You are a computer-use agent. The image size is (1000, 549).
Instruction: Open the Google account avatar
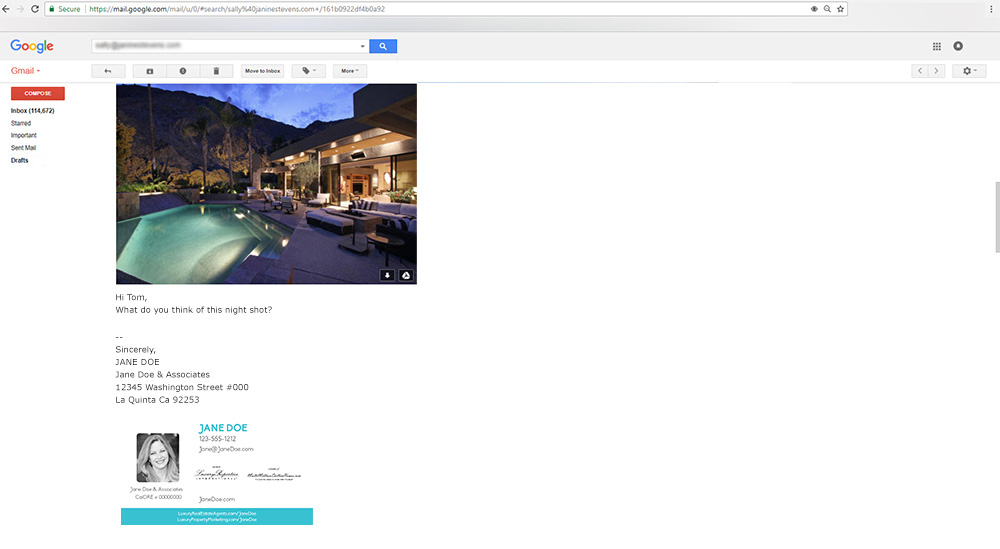(x=958, y=46)
